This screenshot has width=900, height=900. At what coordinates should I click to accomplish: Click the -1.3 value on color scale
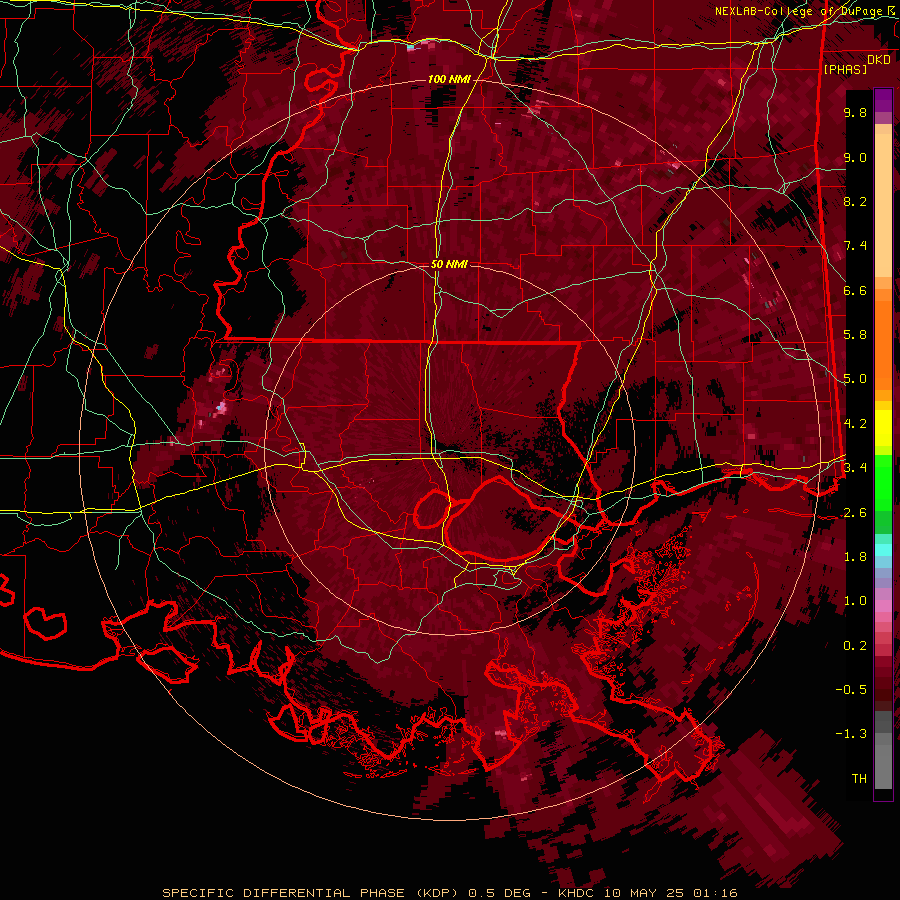[851, 734]
